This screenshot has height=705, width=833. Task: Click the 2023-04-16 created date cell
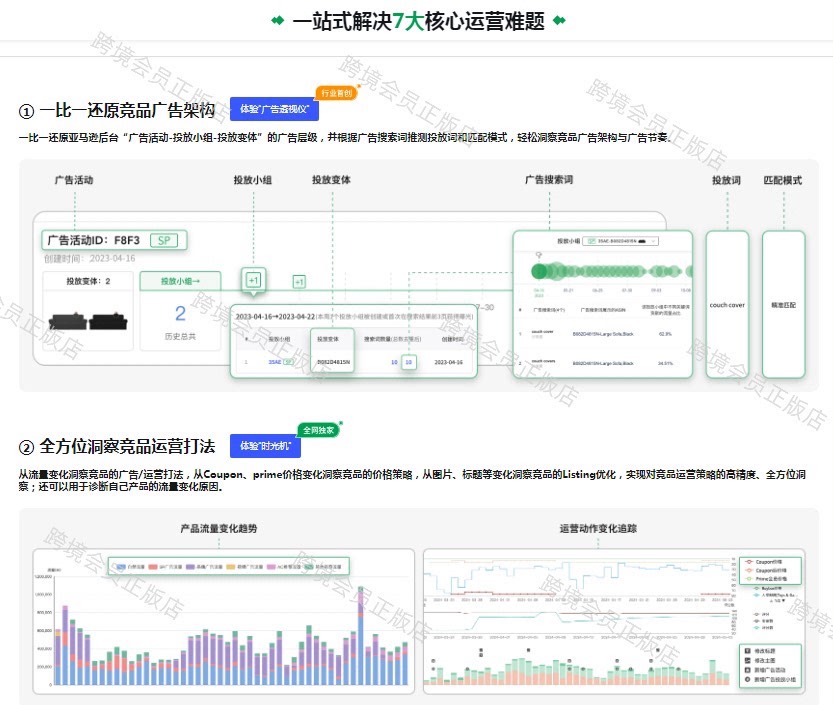click(x=448, y=362)
